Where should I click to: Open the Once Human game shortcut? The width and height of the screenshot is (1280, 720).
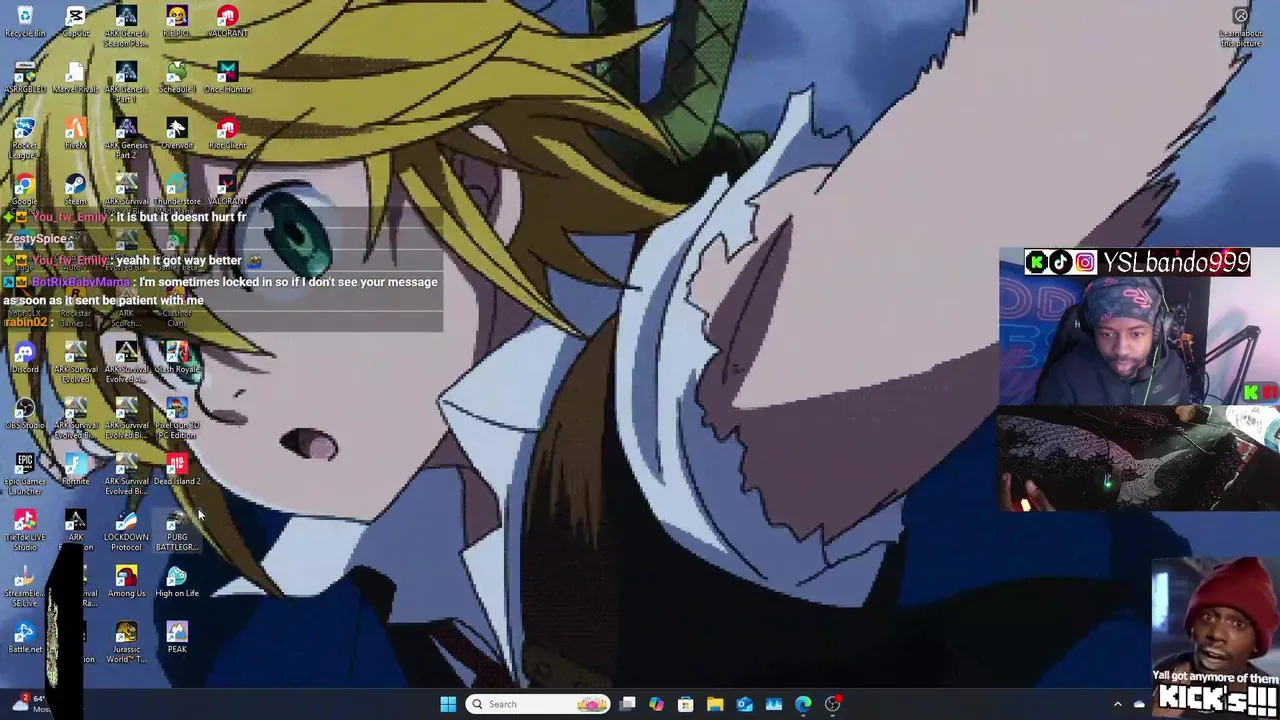227,78
